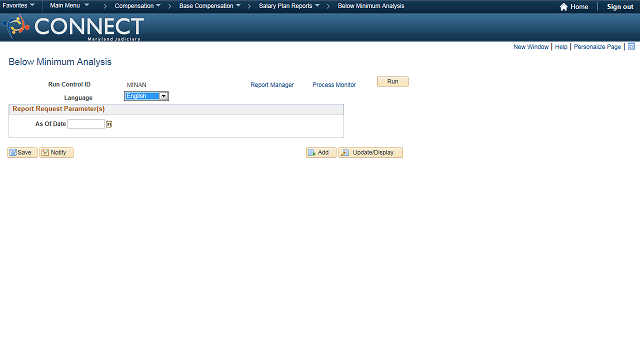
Task: Click the Report Request Parameter(s) header
Action: click(x=176, y=109)
